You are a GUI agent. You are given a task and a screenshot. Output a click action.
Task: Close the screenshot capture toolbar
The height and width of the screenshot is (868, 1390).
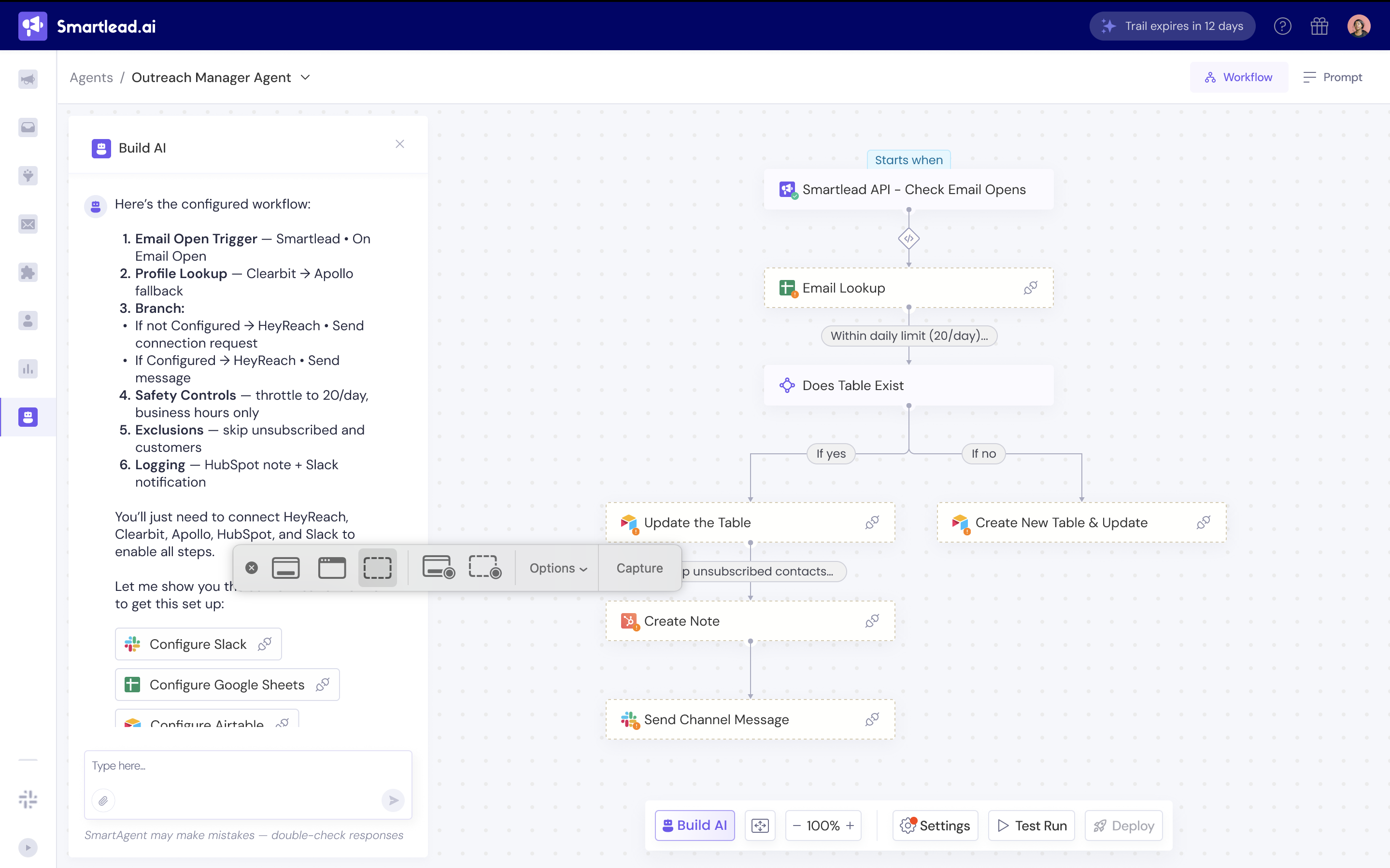click(252, 568)
